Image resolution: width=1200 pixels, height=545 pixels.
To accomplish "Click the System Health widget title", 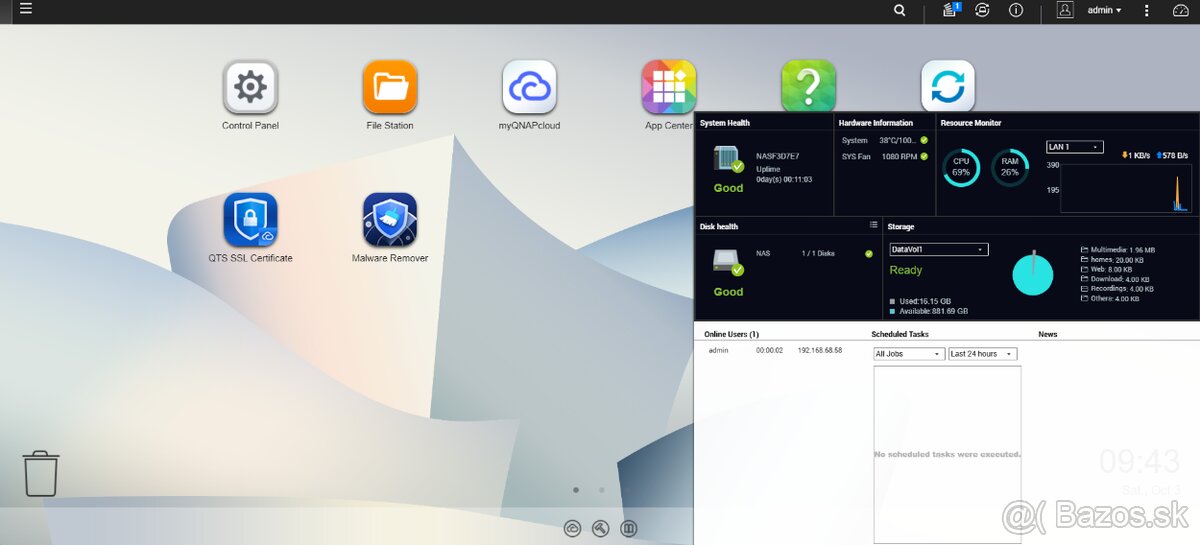I will coord(725,123).
